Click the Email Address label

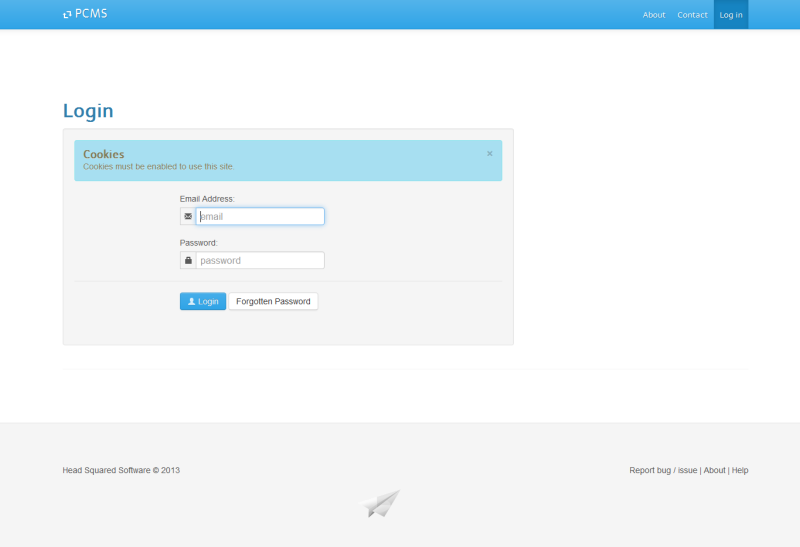pyautogui.click(x=207, y=199)
